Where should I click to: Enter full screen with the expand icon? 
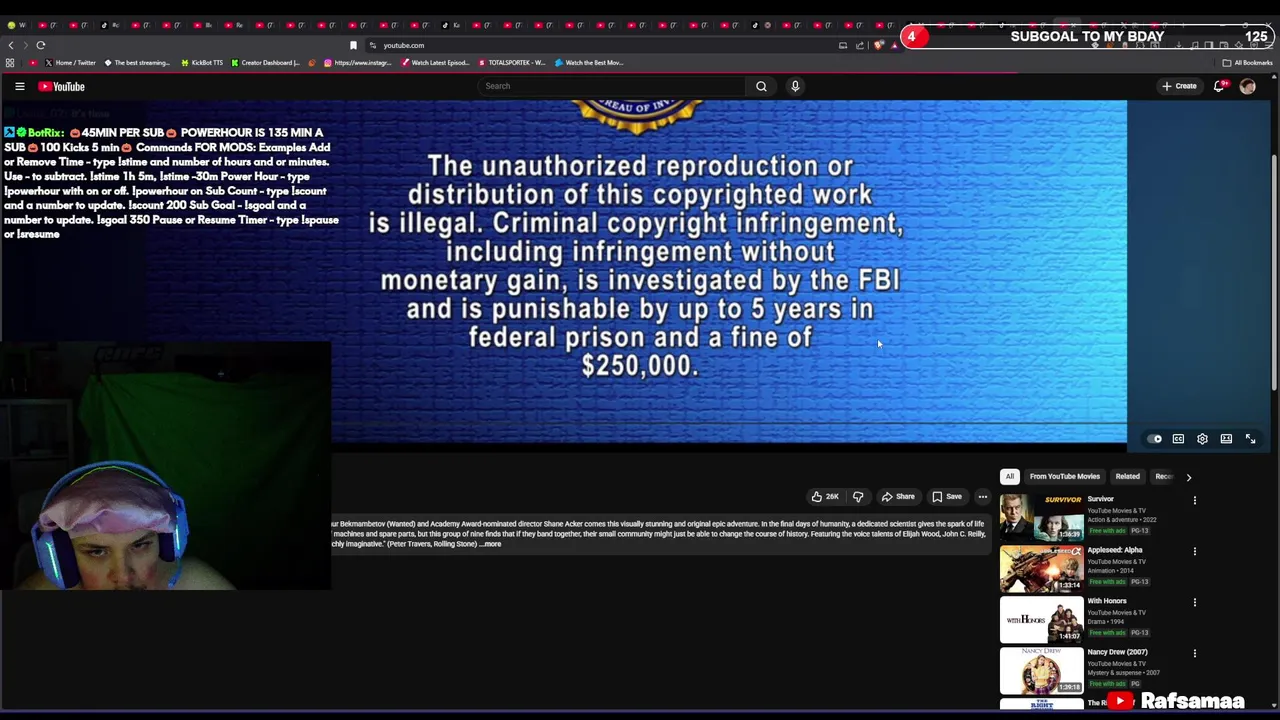coord(1250,439)
